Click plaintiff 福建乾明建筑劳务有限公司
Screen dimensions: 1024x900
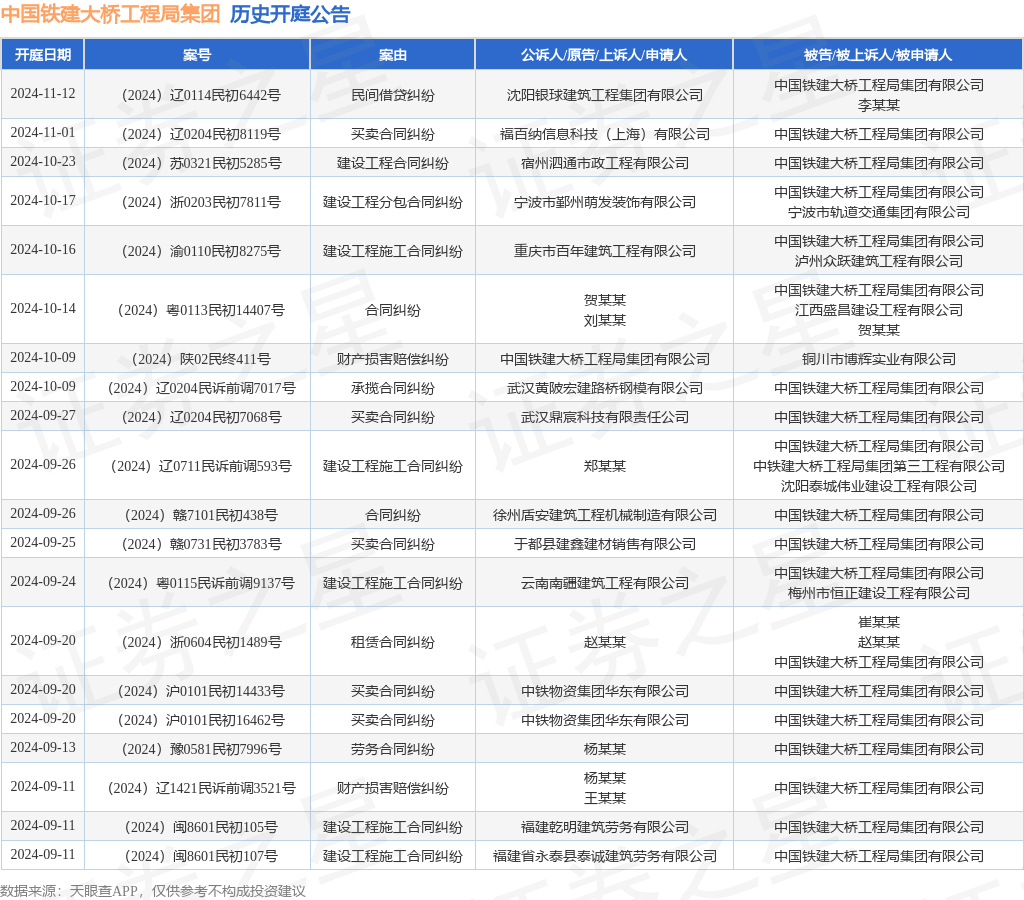[605, 828]
